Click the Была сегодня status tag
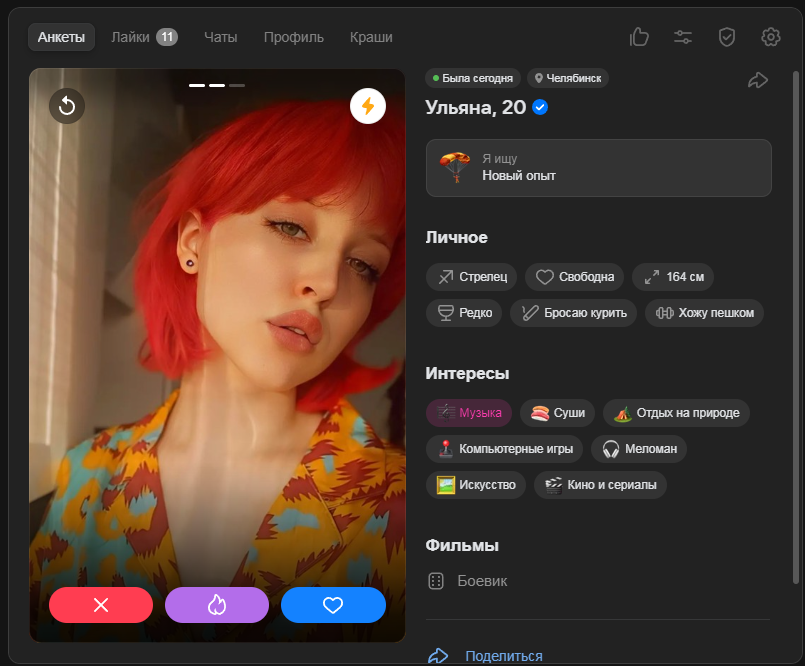The height and width of the screenshot is (666, 805). [x=472, y=78]
